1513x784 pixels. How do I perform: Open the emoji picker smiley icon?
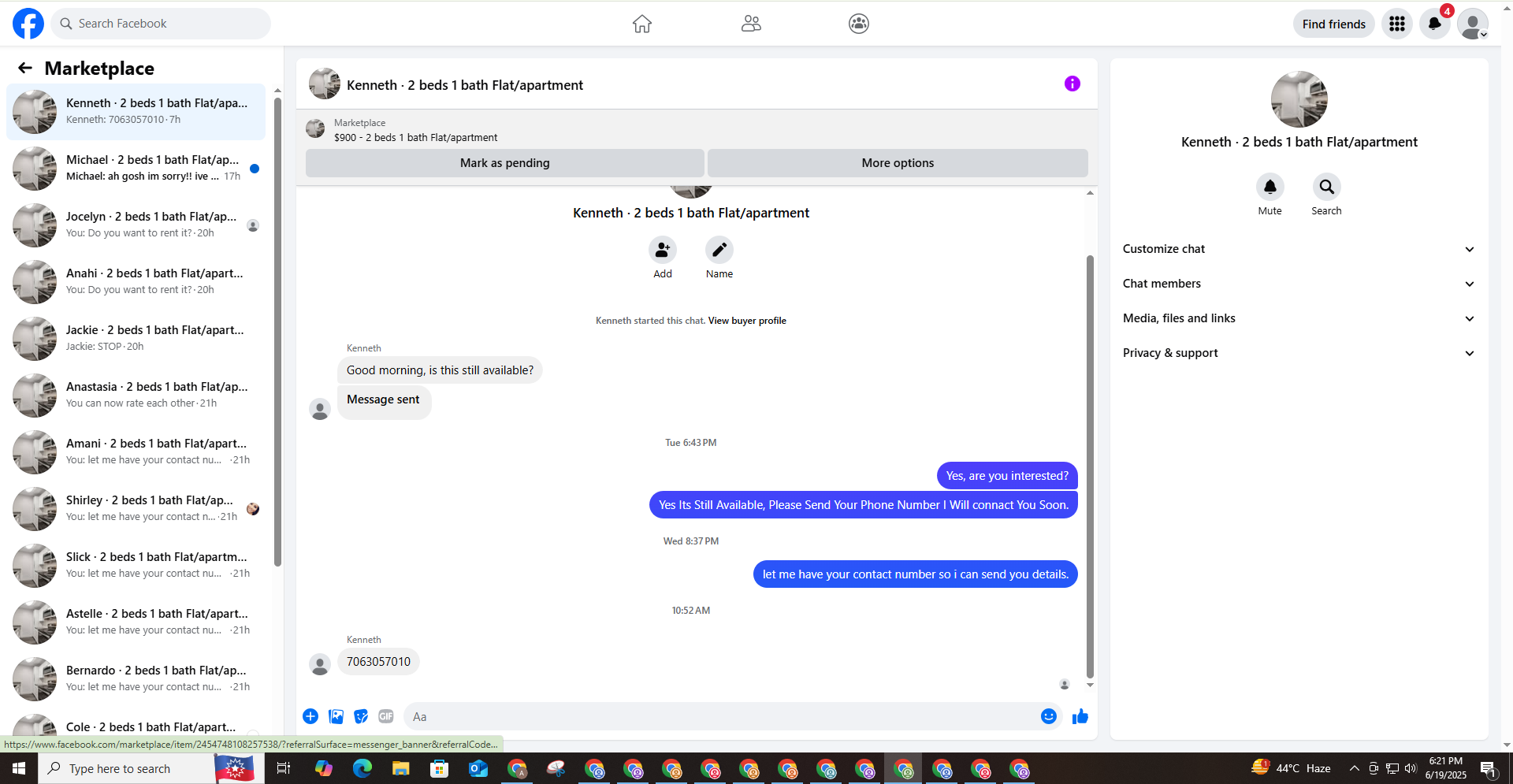[x=1049, y=716]
